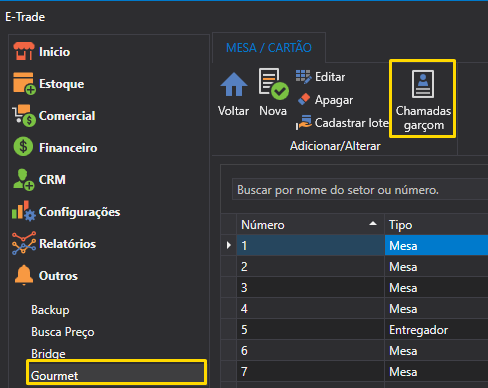Create a Nova mesa with document icon

click(x=274, y=84)
